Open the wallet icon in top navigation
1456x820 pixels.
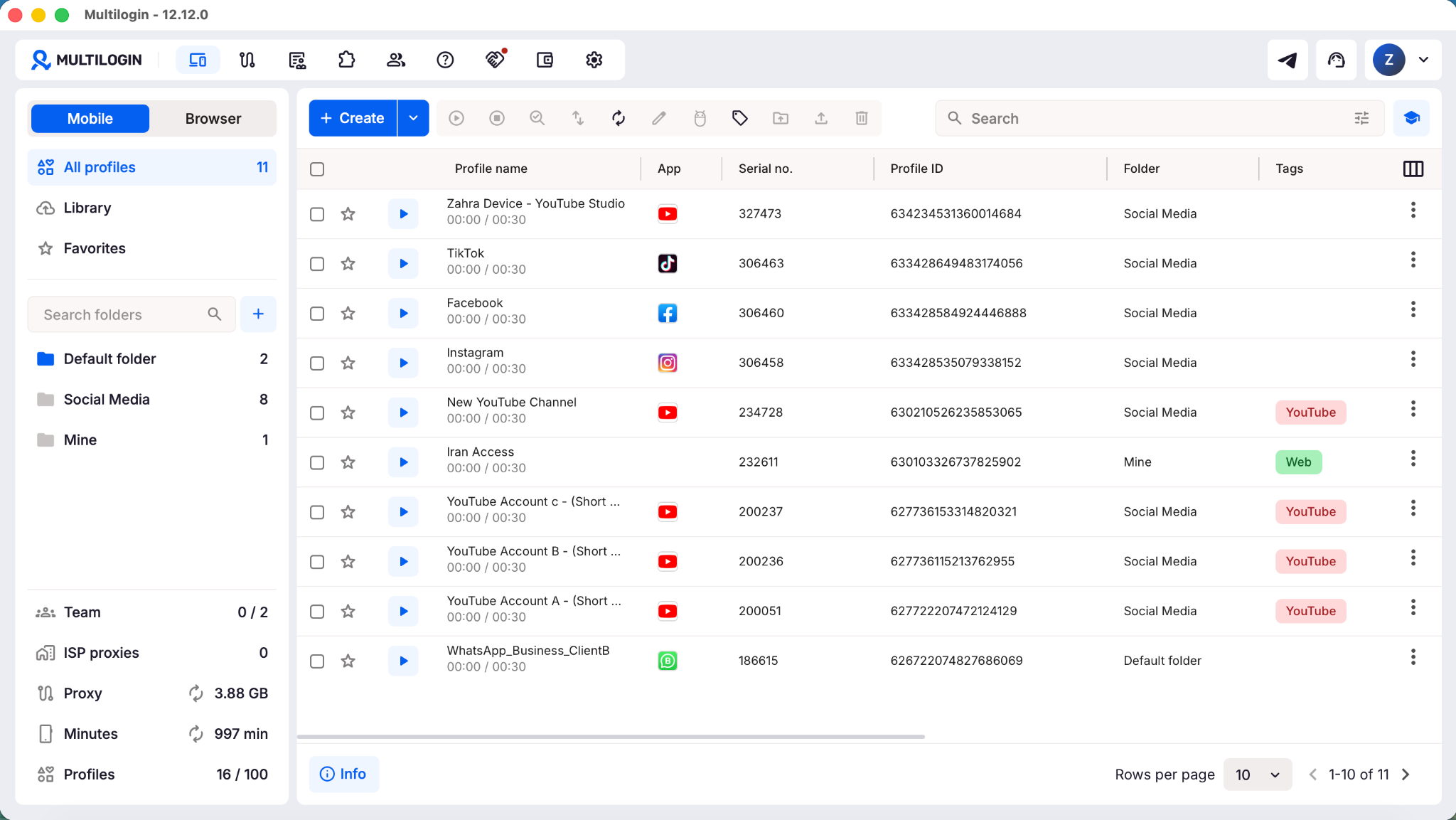coord(545,60)
